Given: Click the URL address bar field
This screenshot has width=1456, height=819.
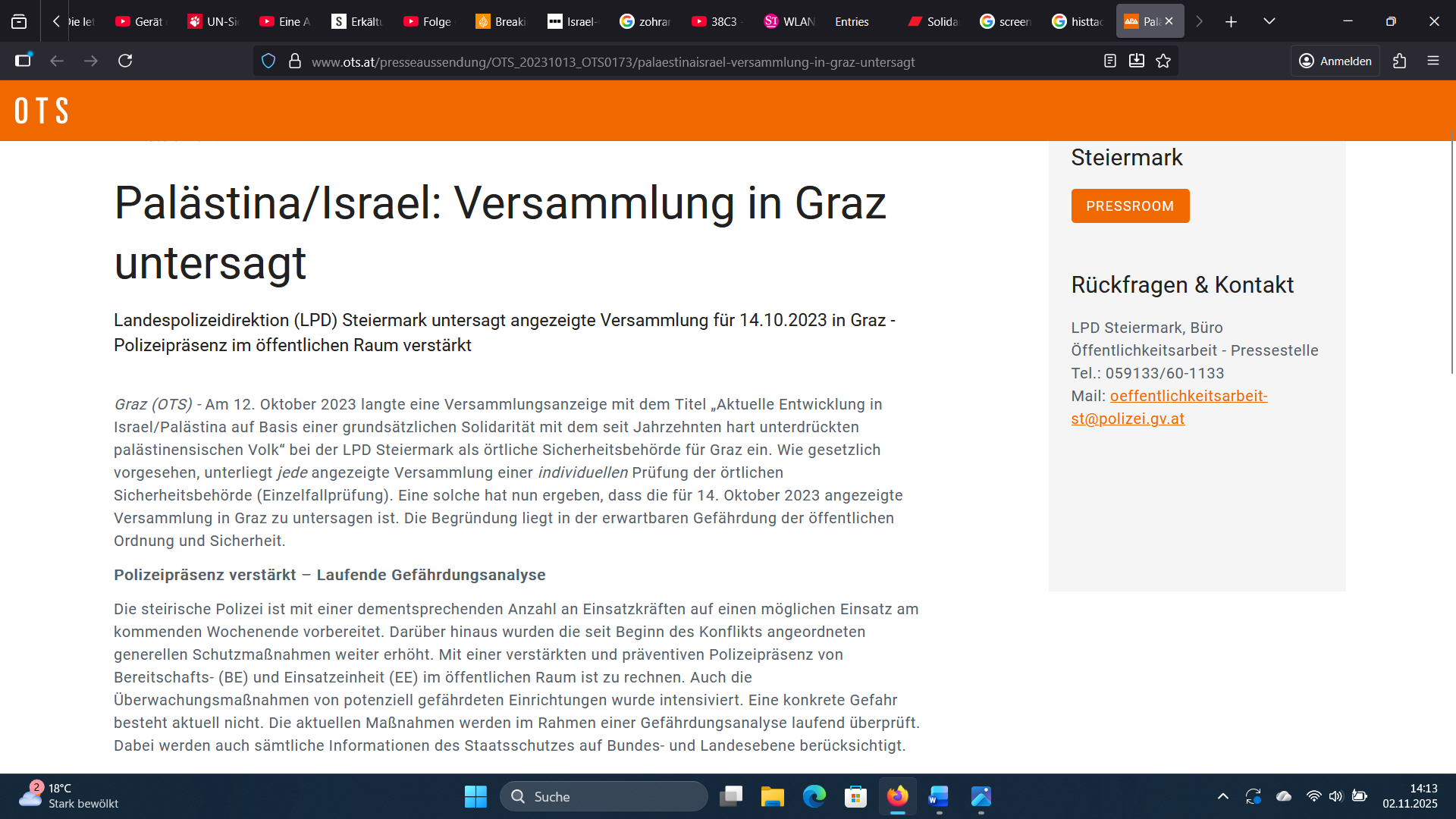Looking at the screenshot, I should (613, 61).
